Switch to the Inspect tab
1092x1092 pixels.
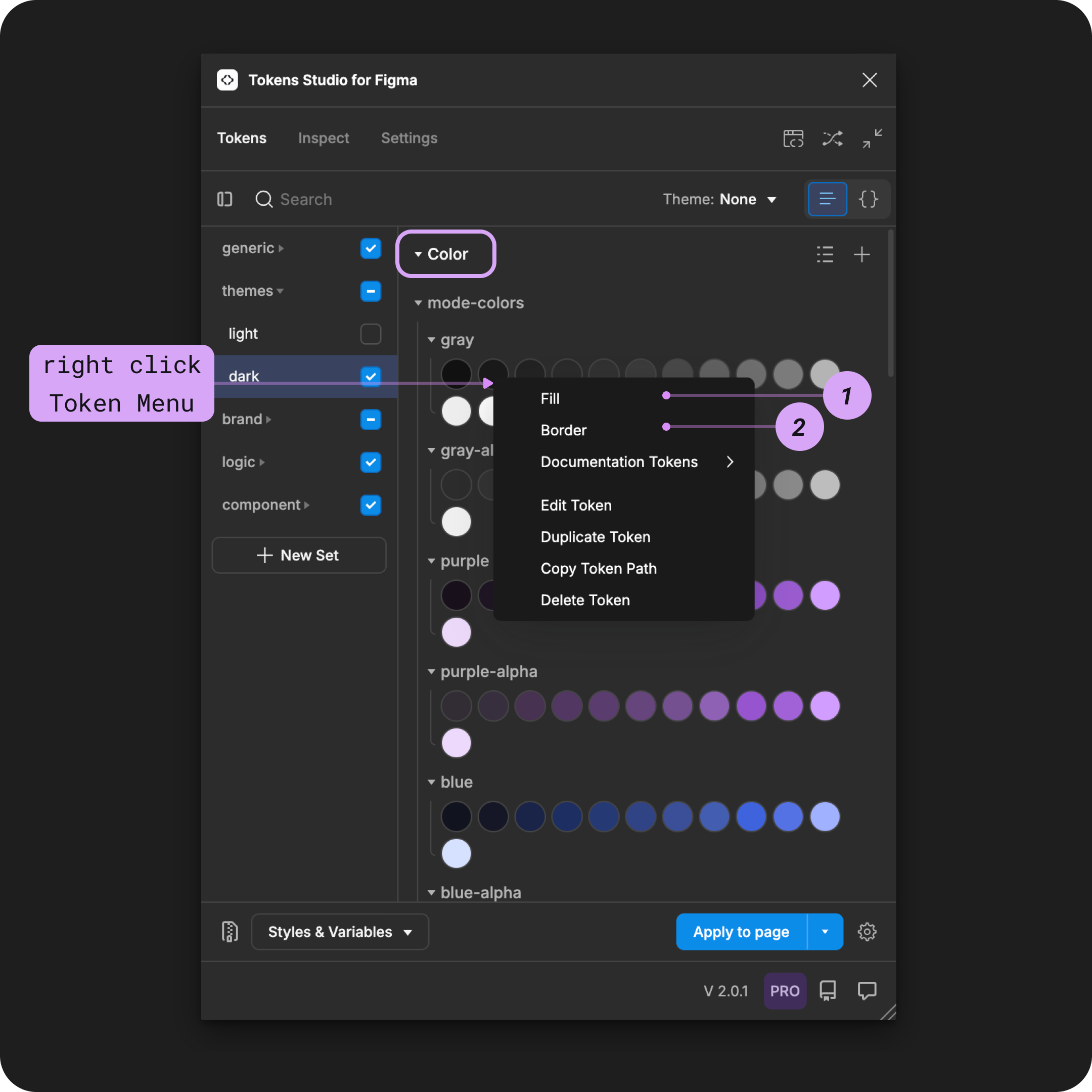(324, 138)
